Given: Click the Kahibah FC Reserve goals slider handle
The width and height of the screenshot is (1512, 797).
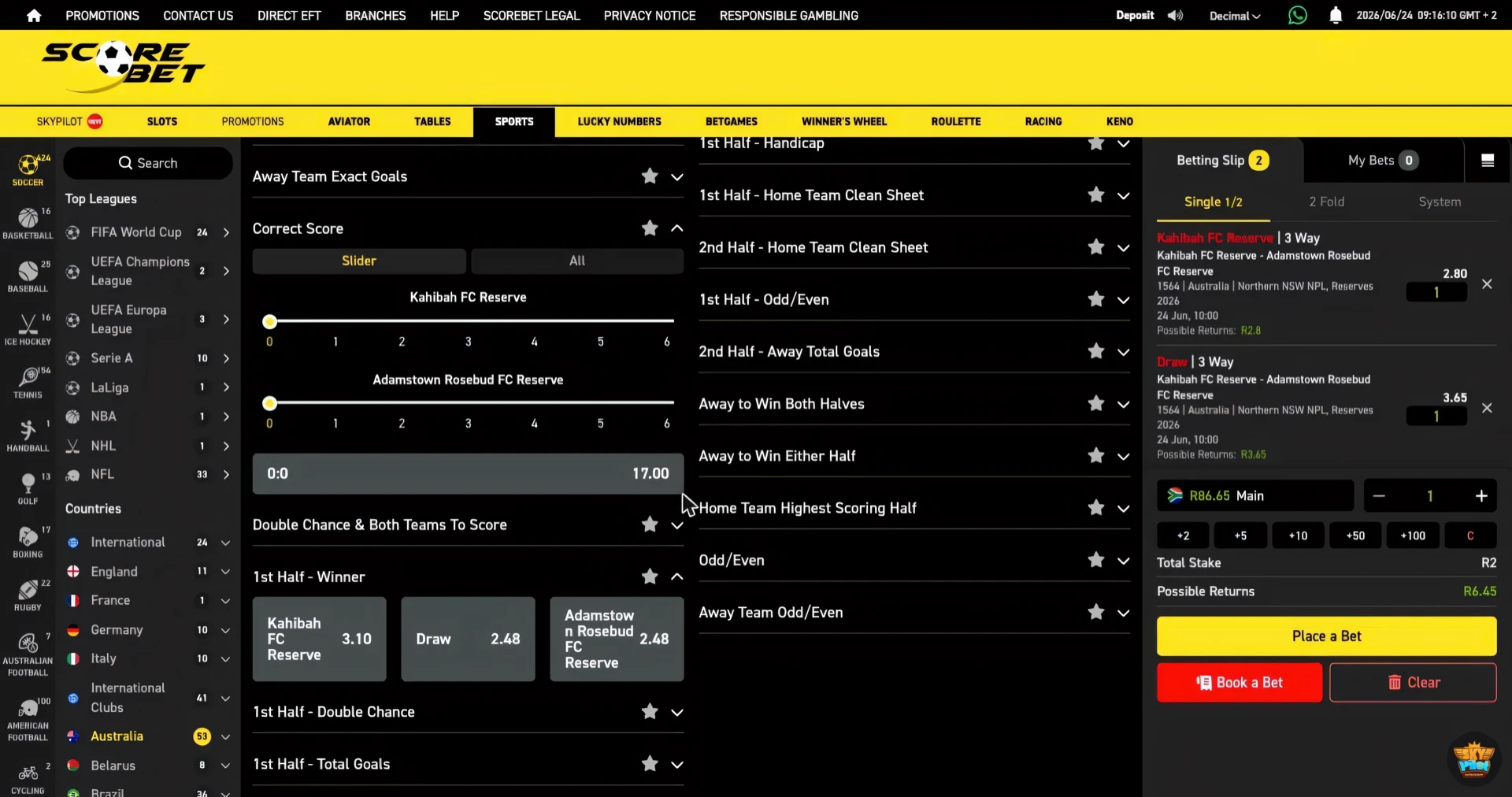Looking at the screenshot, I should coord(269,321).
